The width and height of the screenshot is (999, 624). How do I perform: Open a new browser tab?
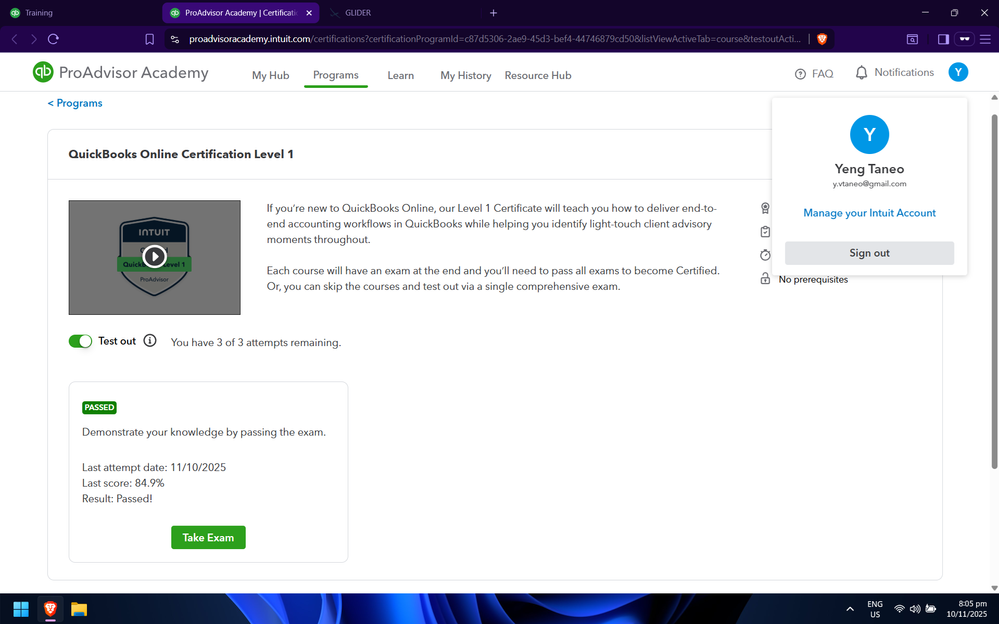click(493, 13)
